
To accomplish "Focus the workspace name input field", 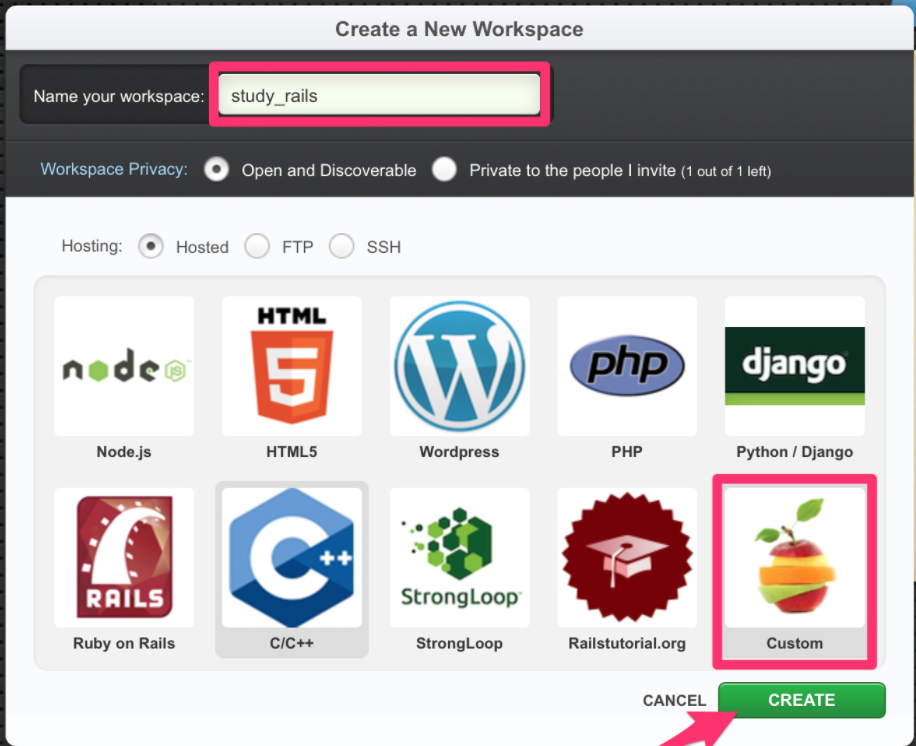I will point(379,95).
